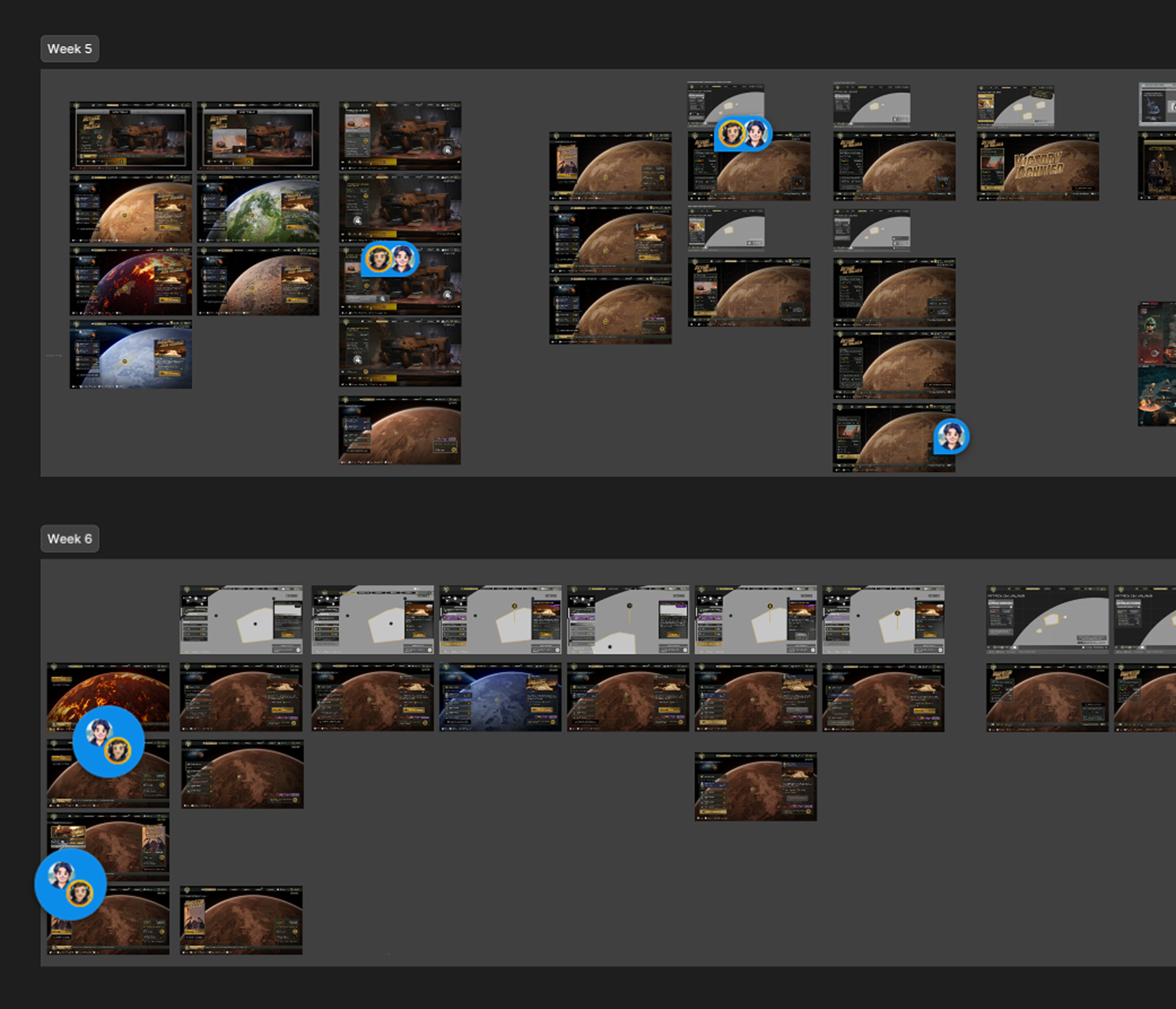This screenshot has height=1009, width=1176.
Task: Open single-avatar comment pin in Week 5
Action: pos(951,437)
